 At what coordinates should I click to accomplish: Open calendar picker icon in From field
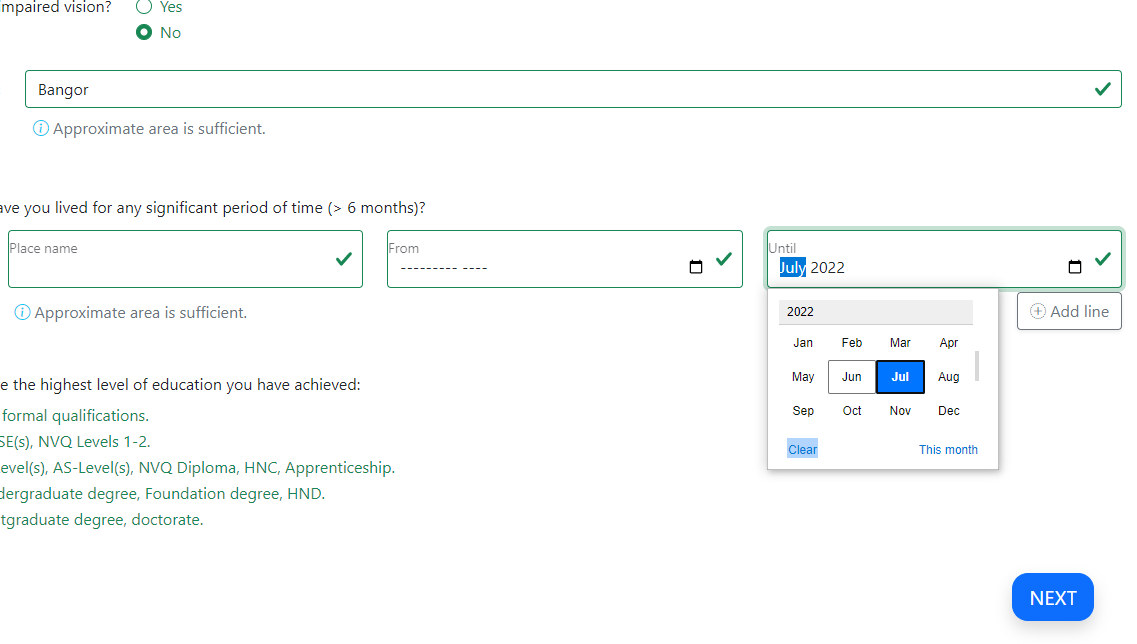(695, 267)
